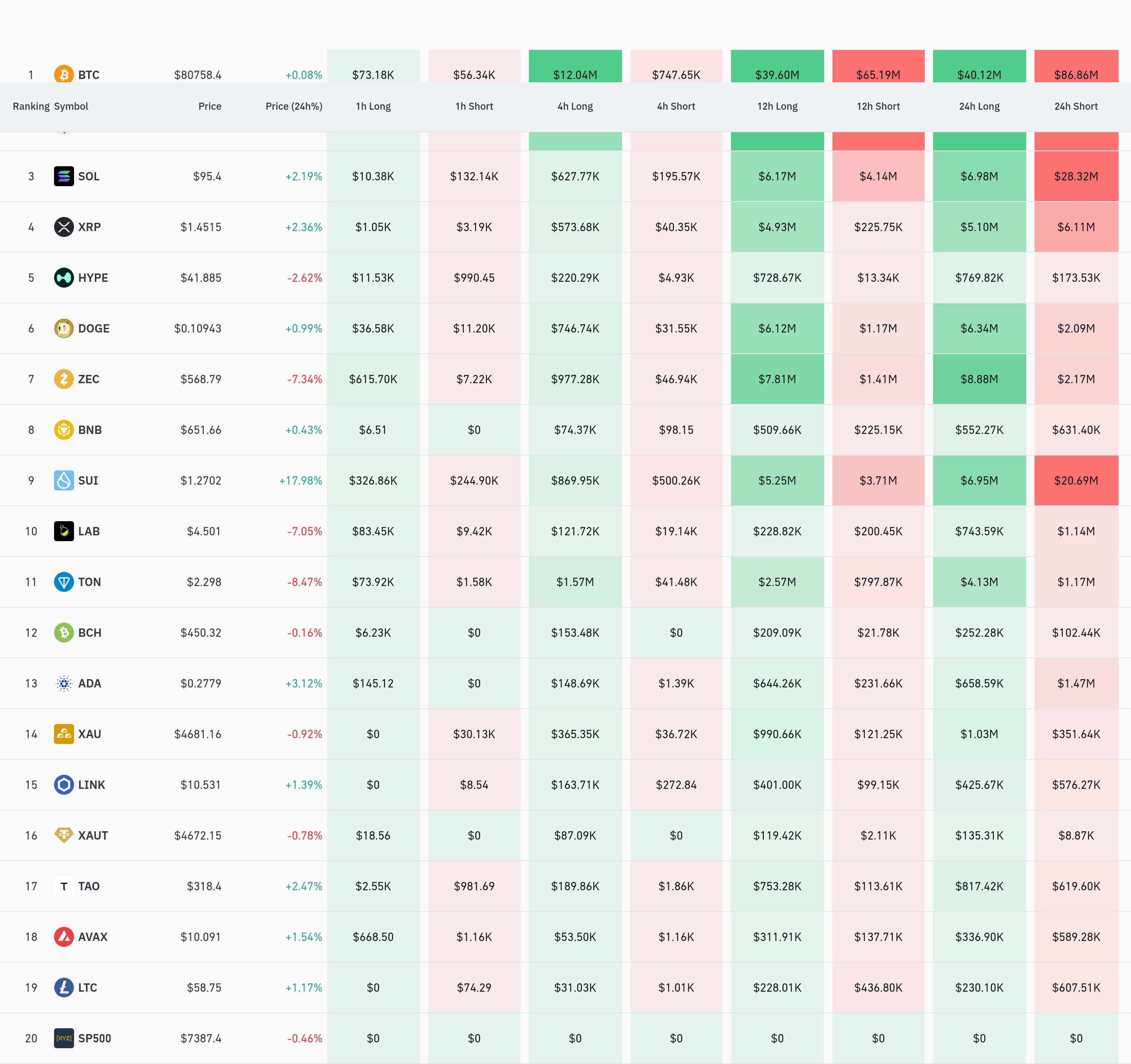
Task: Open the SP500 symbol link
Action: tap(94, 1038)
